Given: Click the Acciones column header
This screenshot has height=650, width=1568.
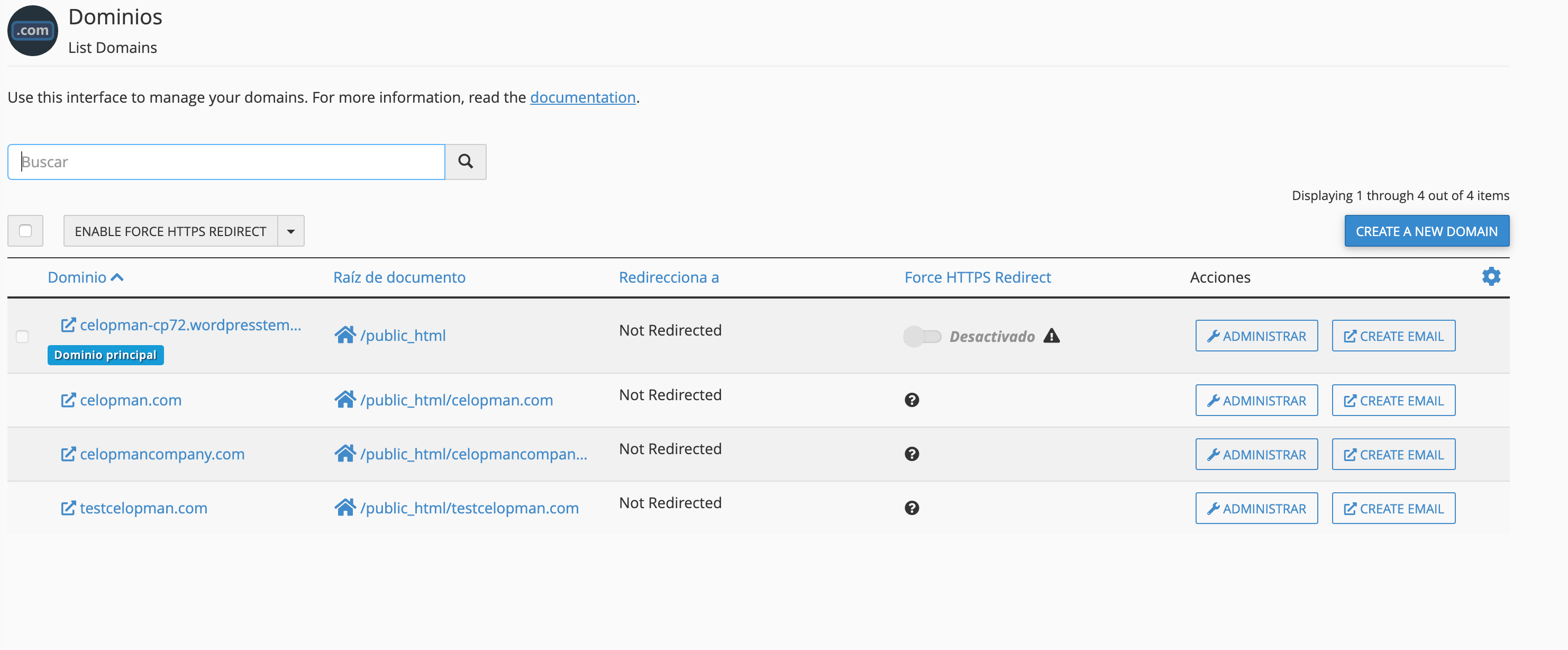Looking at the screenshot, I should point(1220,277).
